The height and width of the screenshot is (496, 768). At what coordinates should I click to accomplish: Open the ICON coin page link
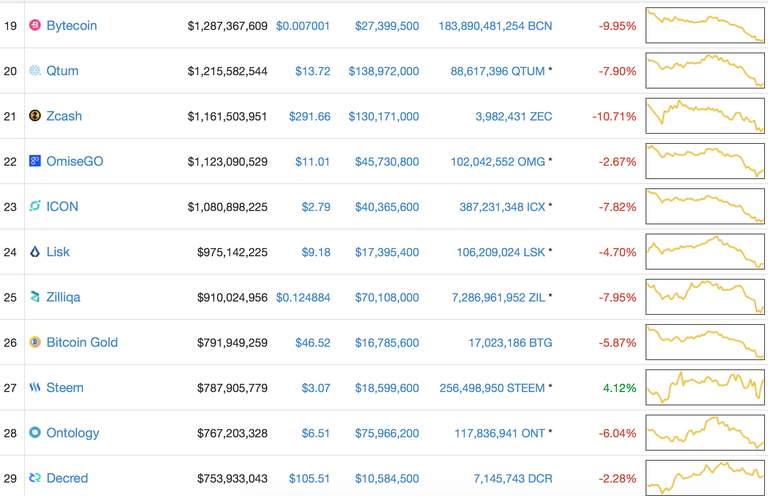pos(62,207)
